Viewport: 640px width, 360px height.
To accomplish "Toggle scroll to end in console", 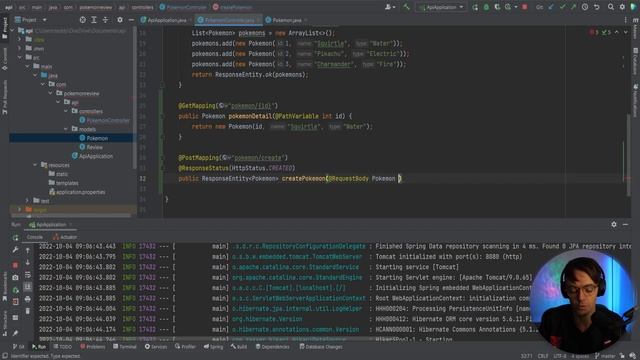I will [x=28, y=287].
